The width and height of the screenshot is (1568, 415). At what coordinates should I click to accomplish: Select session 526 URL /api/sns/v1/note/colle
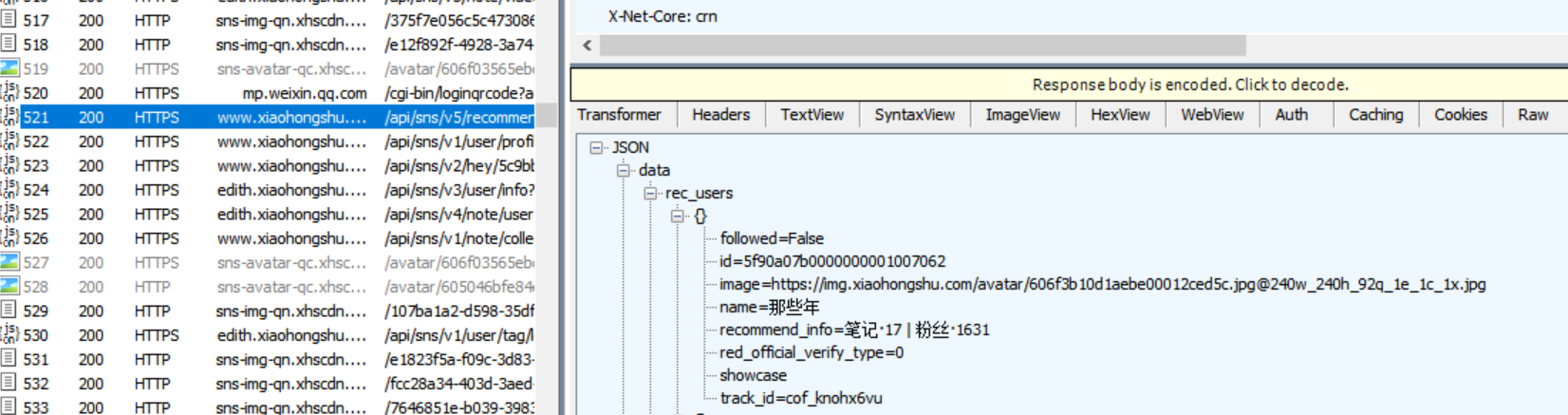(x=459, y=238)
